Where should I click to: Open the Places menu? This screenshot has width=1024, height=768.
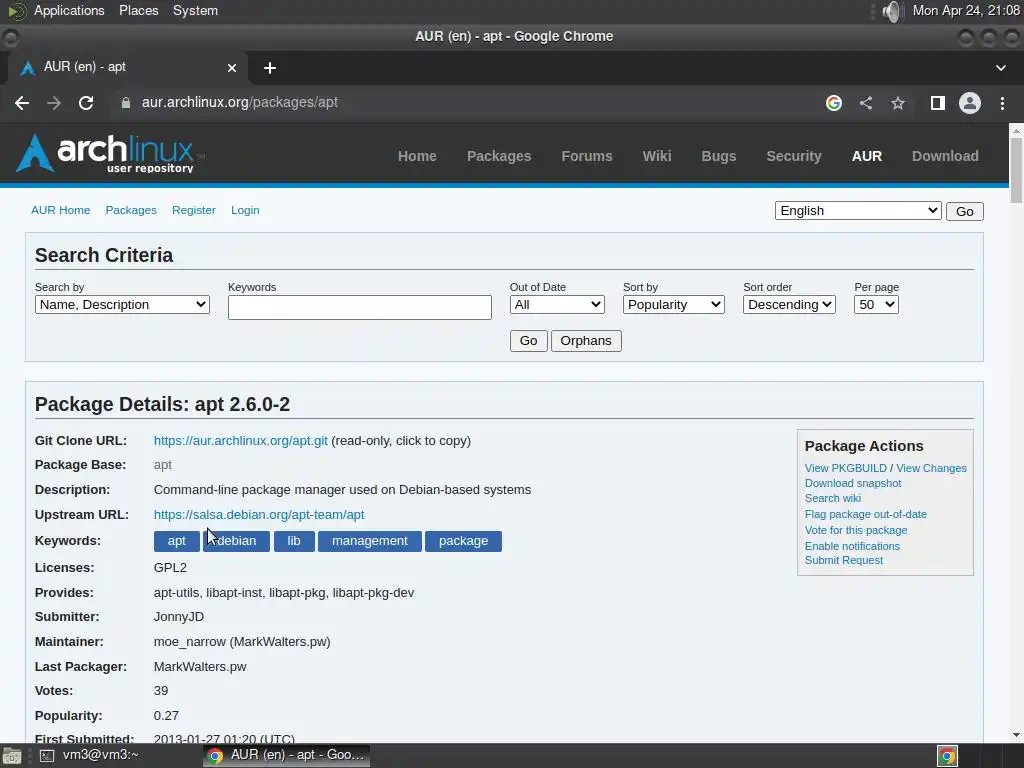tap(138, 10)
